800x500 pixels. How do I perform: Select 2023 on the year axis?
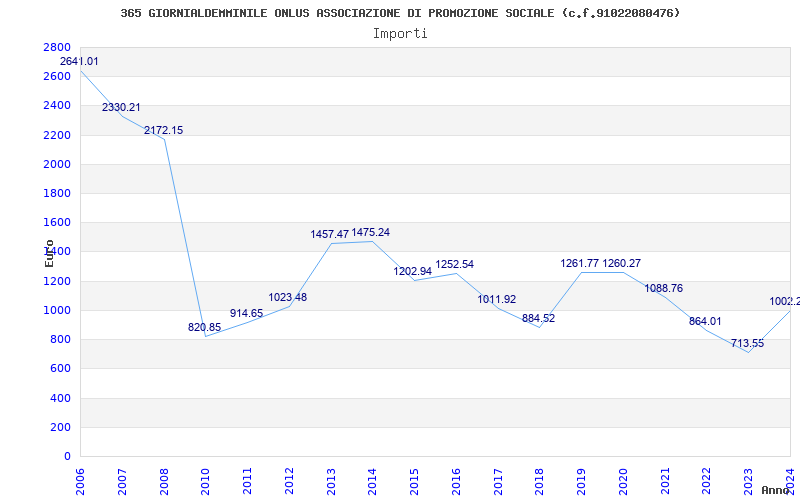pyautogui.click(x=748, y=480)
